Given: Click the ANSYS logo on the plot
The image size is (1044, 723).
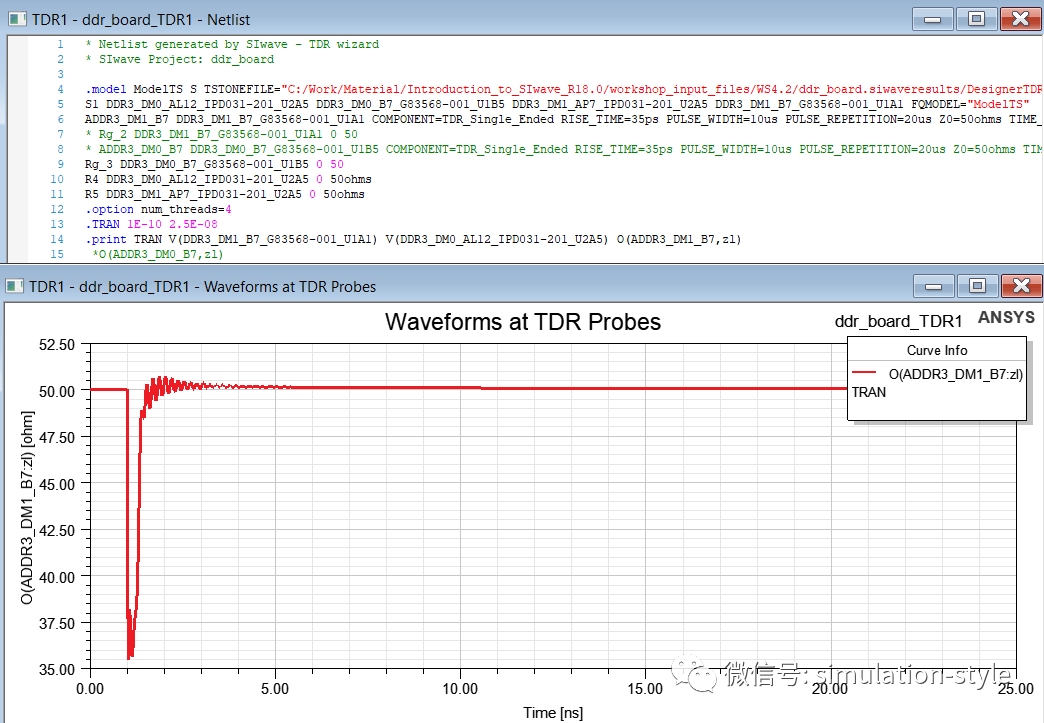Looking at the screenshot, I should 1006,318.
